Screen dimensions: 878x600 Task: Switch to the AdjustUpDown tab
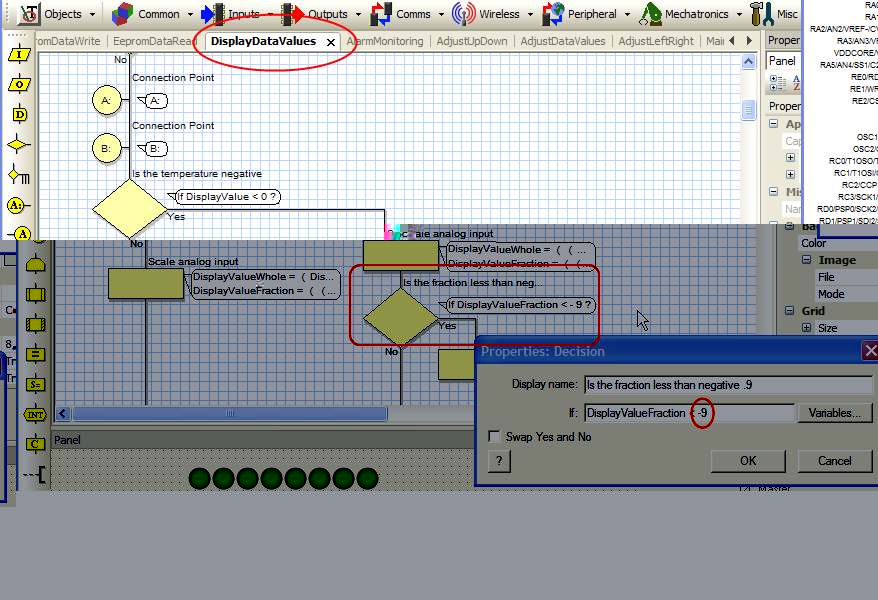tap(471, 41)
